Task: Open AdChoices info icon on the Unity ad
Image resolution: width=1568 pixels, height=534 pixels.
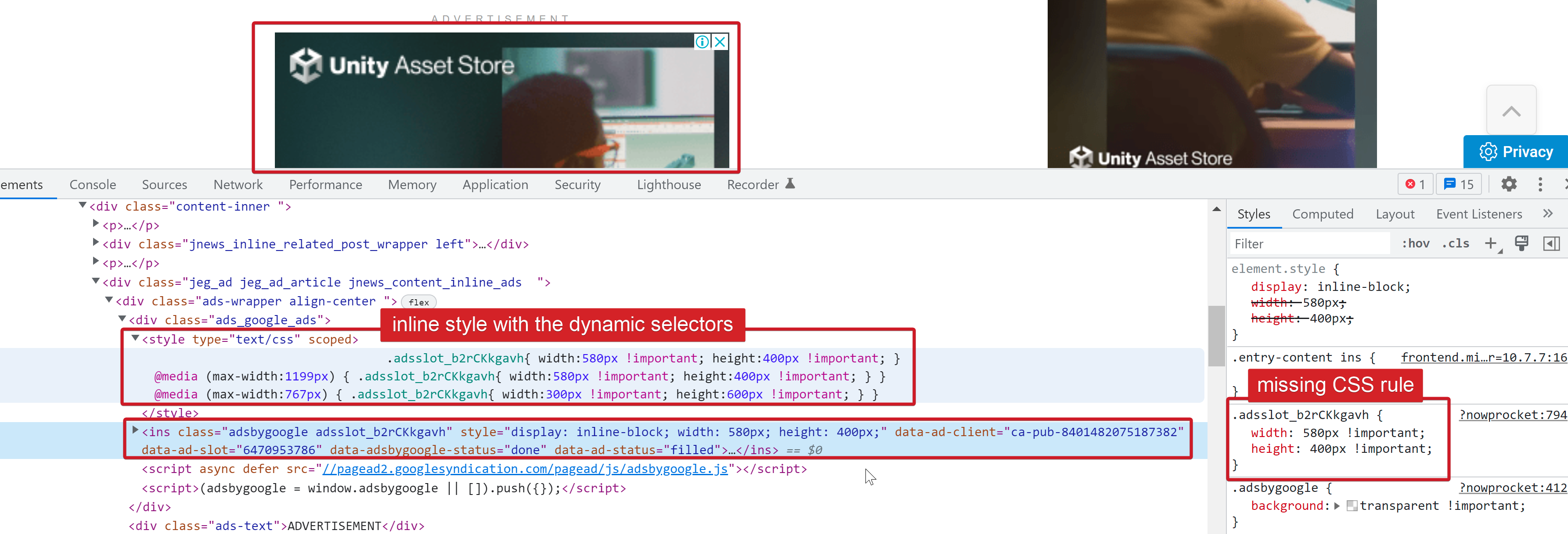Action: [x=702, y=41]
